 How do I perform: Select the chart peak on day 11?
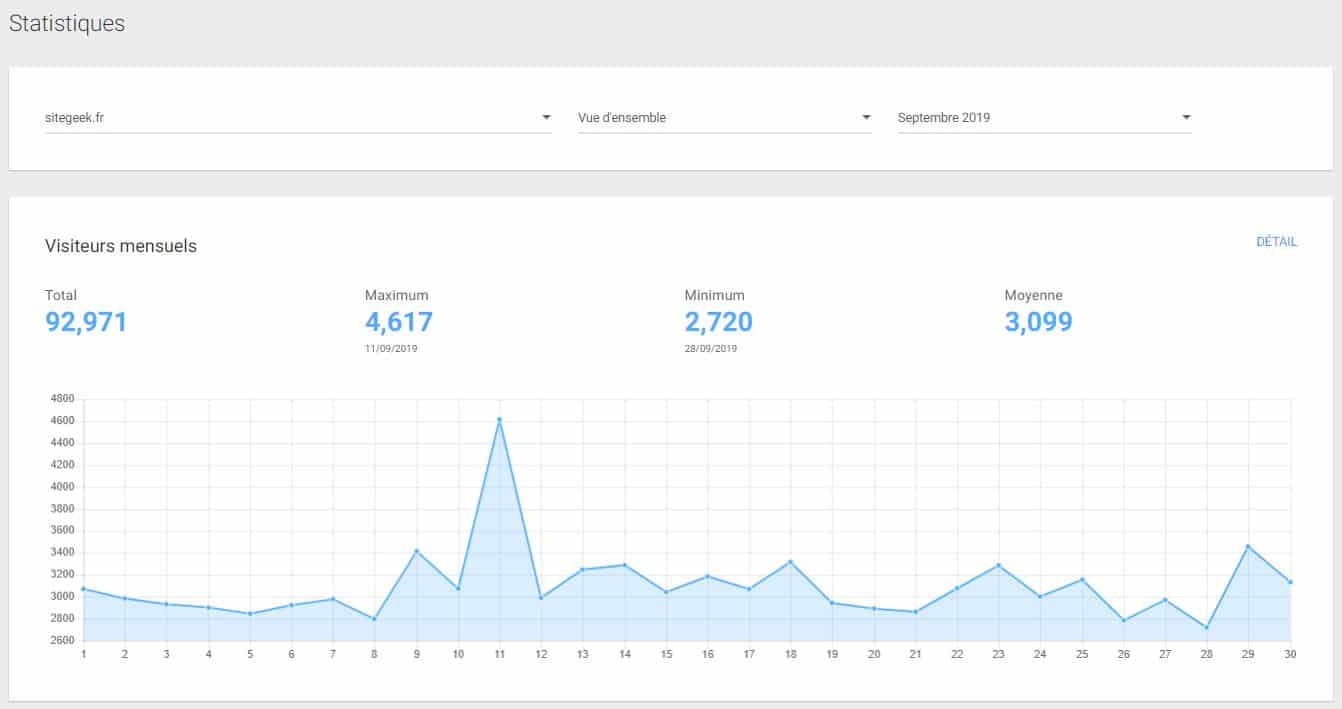click(x=499, y=419)
